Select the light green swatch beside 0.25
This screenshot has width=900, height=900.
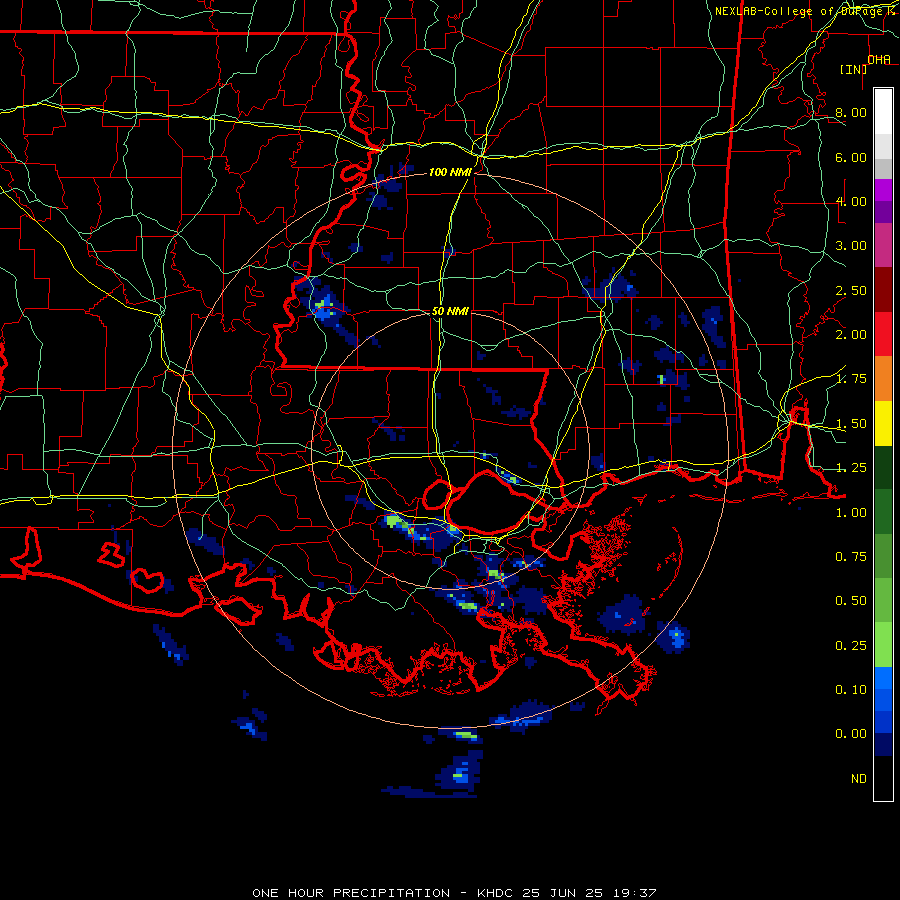pyautogui.click(x=883, y=645)
